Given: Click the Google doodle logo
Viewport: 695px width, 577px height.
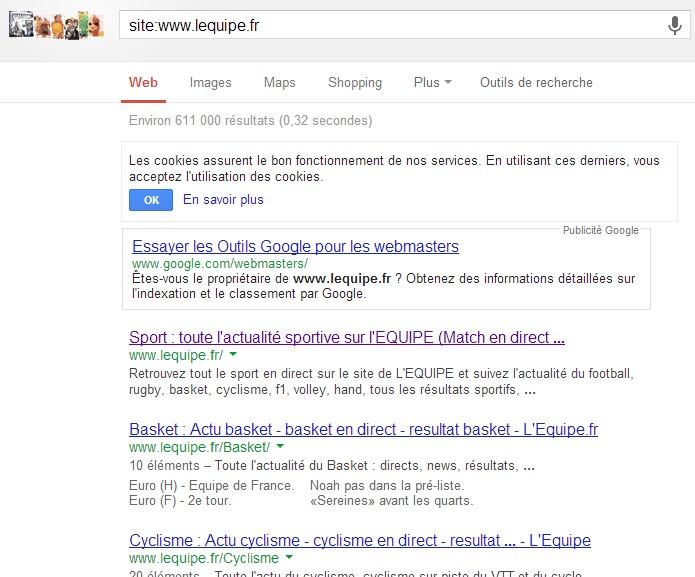Looking at the screenshot, I should tap(56, 25).
